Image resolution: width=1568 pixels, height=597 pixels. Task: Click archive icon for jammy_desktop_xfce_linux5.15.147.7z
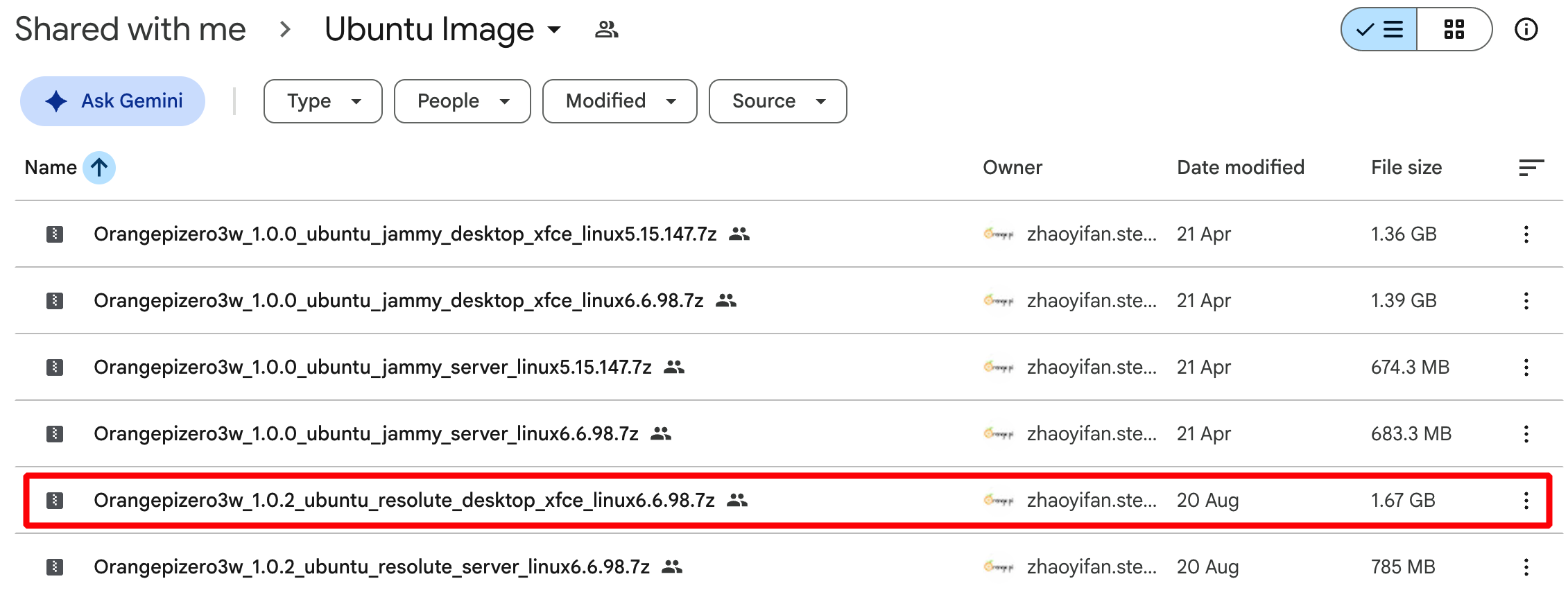[x=55, y=234]
